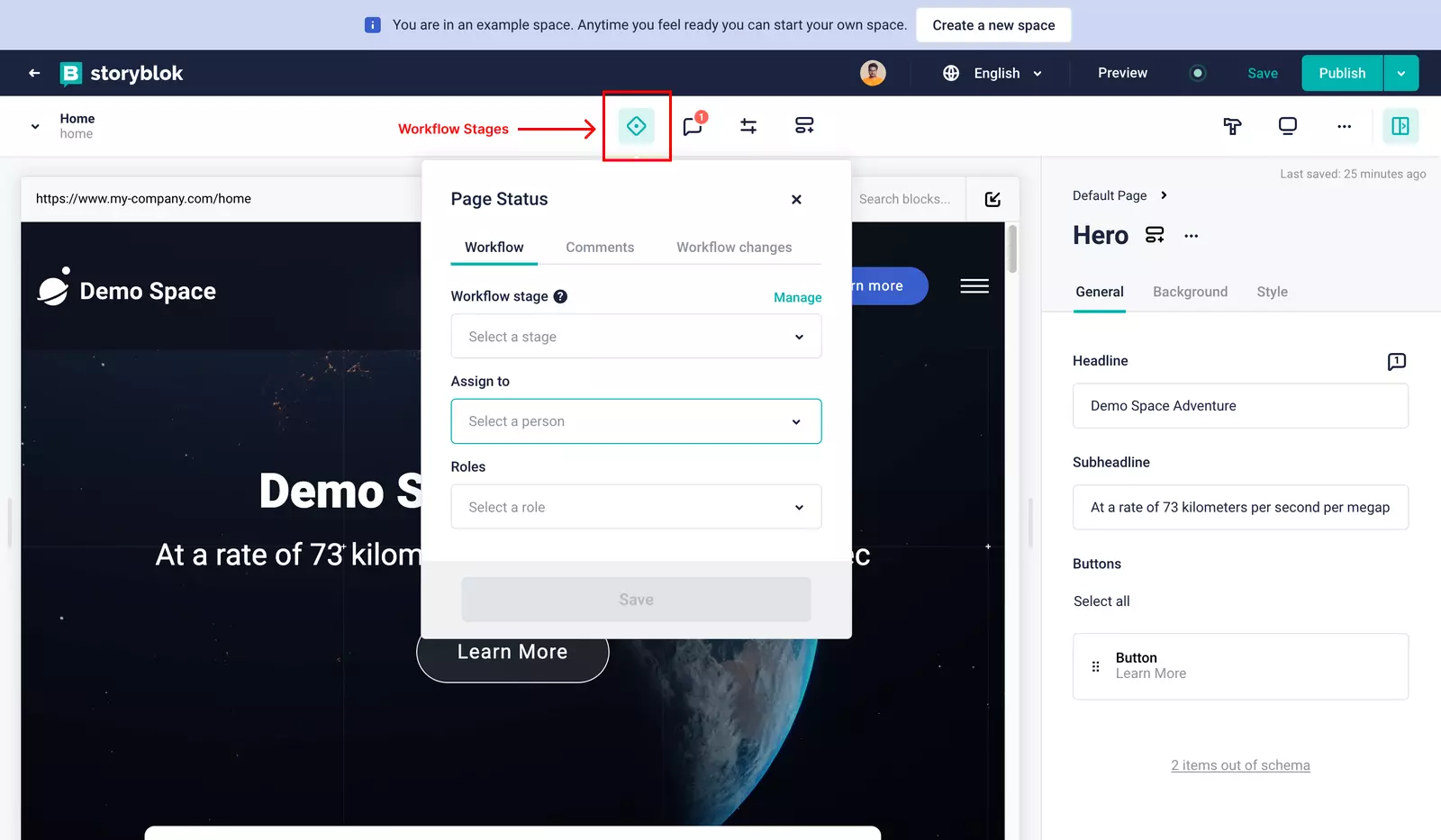Toggle the preview status indicator circle
Image resolution: width=1441 pixels, height=840 pixels.
click(1198, 73)
